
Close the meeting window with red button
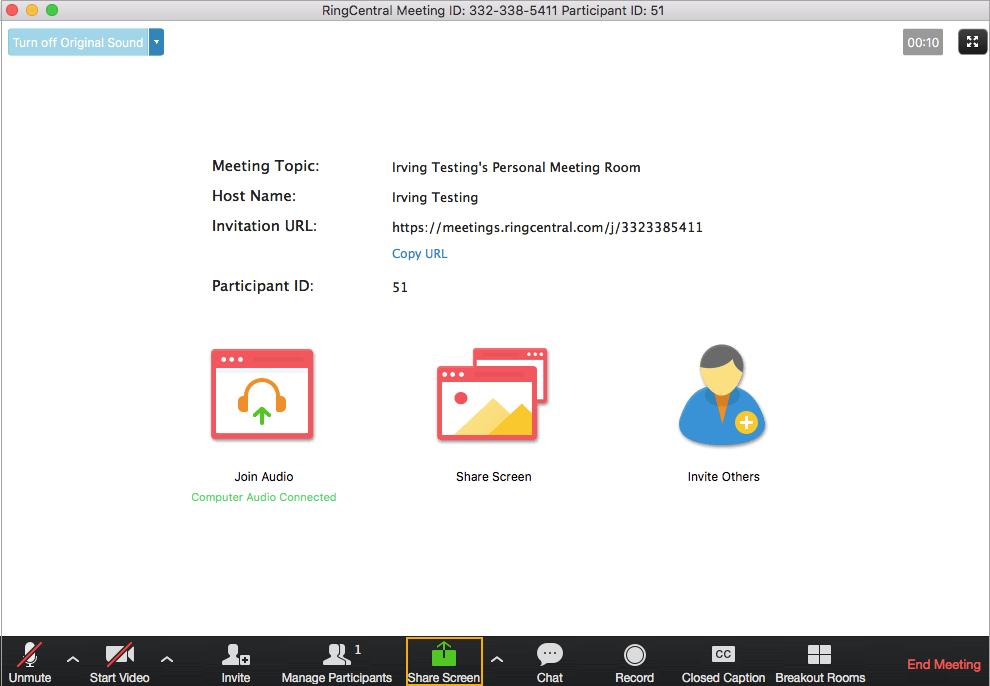[x=12, y=10]
